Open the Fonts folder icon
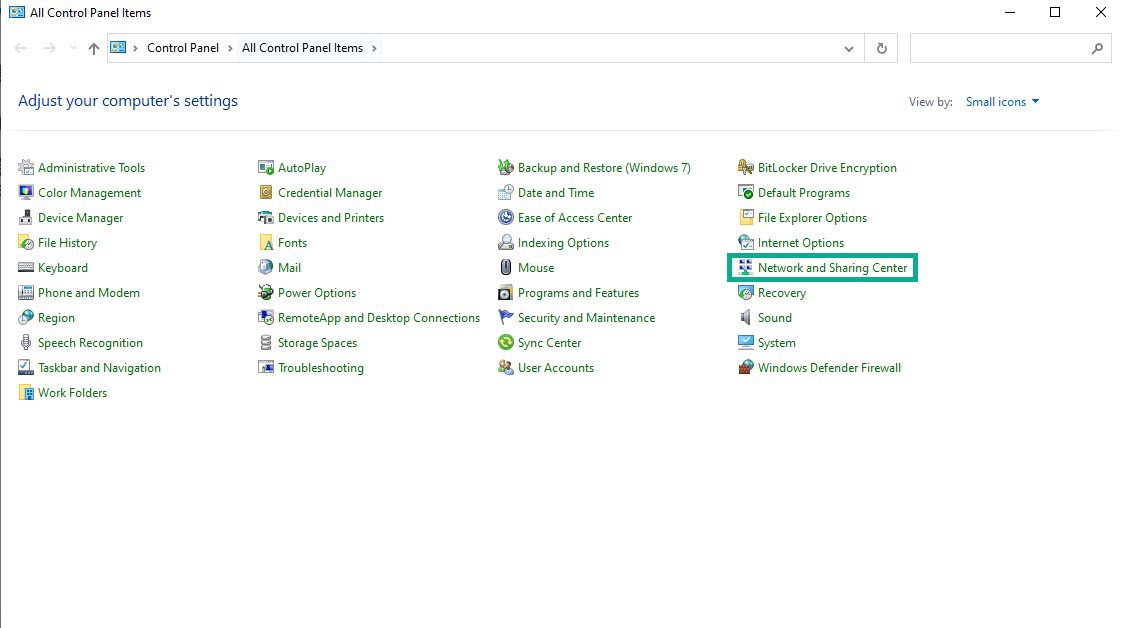The width and height of the screenshot is (1121, 628). click(266, 242)
